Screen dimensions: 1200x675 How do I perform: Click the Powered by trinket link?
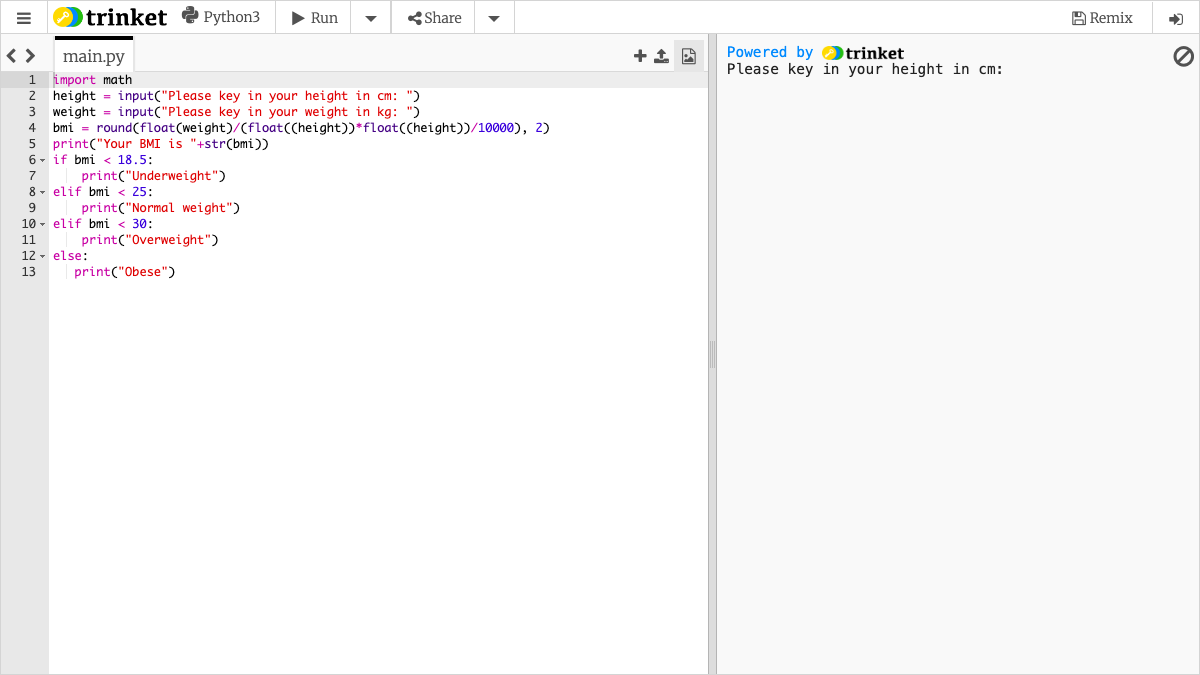[815, 53]
